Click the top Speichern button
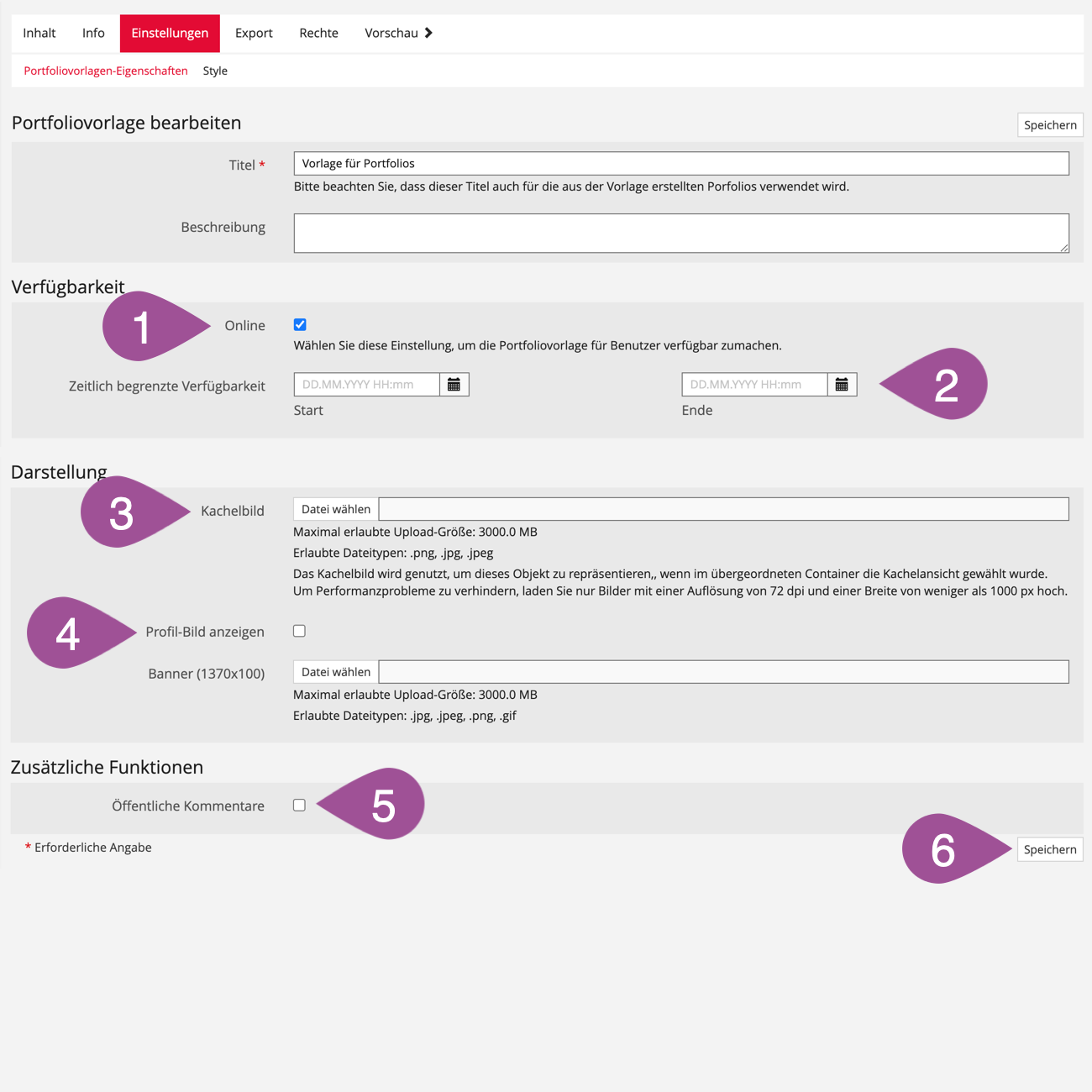The width and height of the screenshot is (1092, 1092). click(1050, 125)
